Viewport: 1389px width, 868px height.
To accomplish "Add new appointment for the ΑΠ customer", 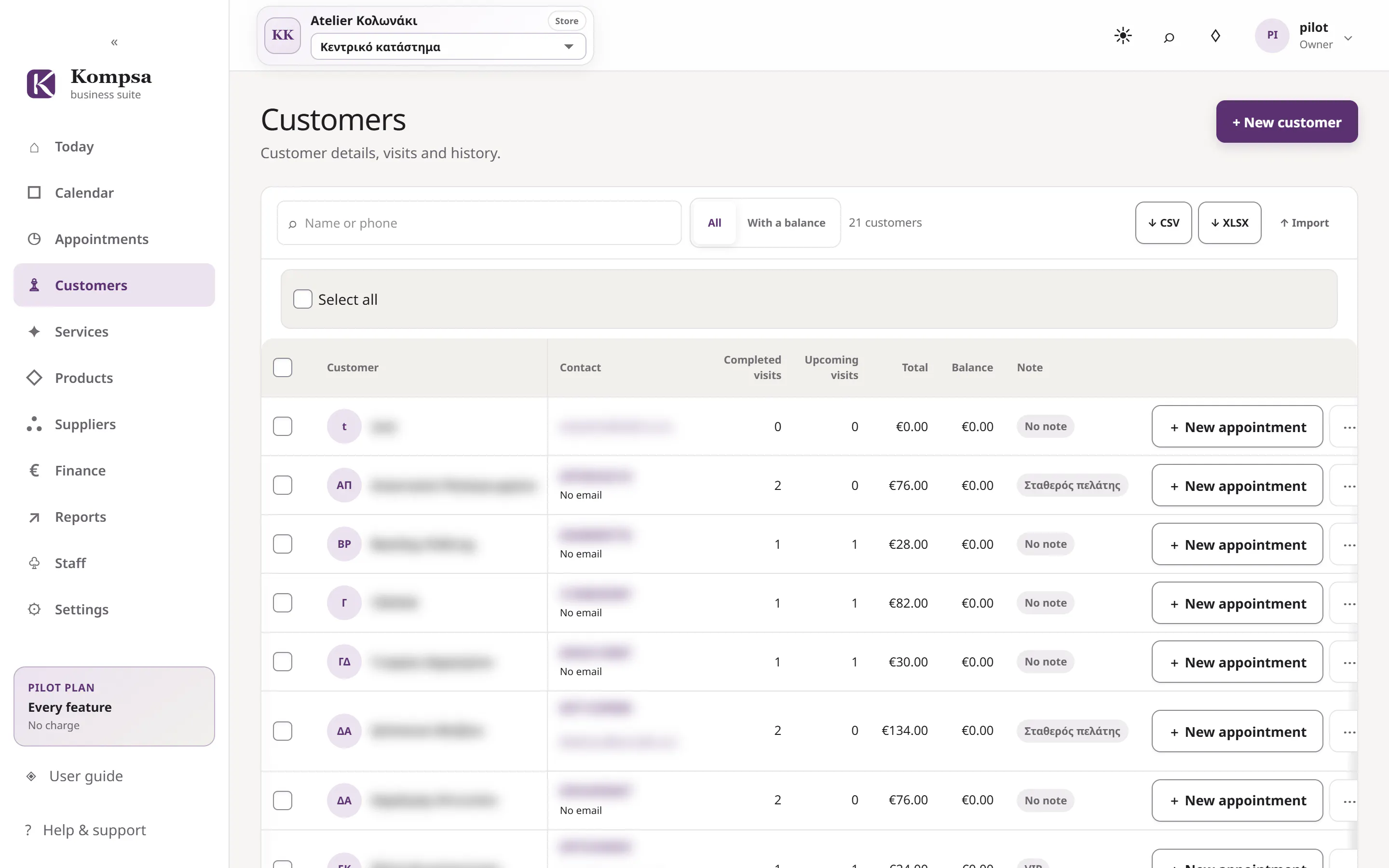I will click(1237, 486).
